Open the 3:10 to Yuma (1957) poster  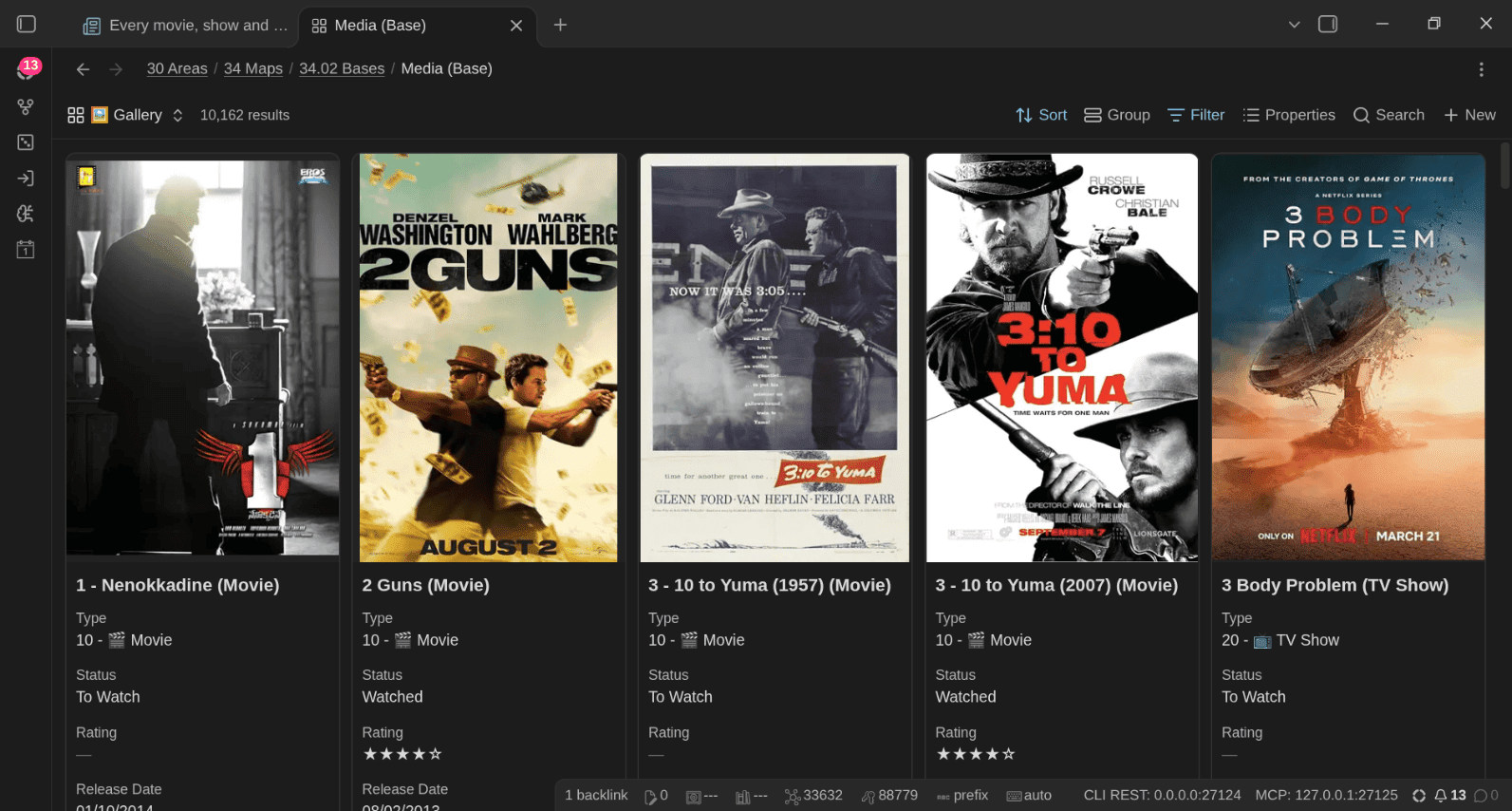pyautogui.click(x=775, y=358)
